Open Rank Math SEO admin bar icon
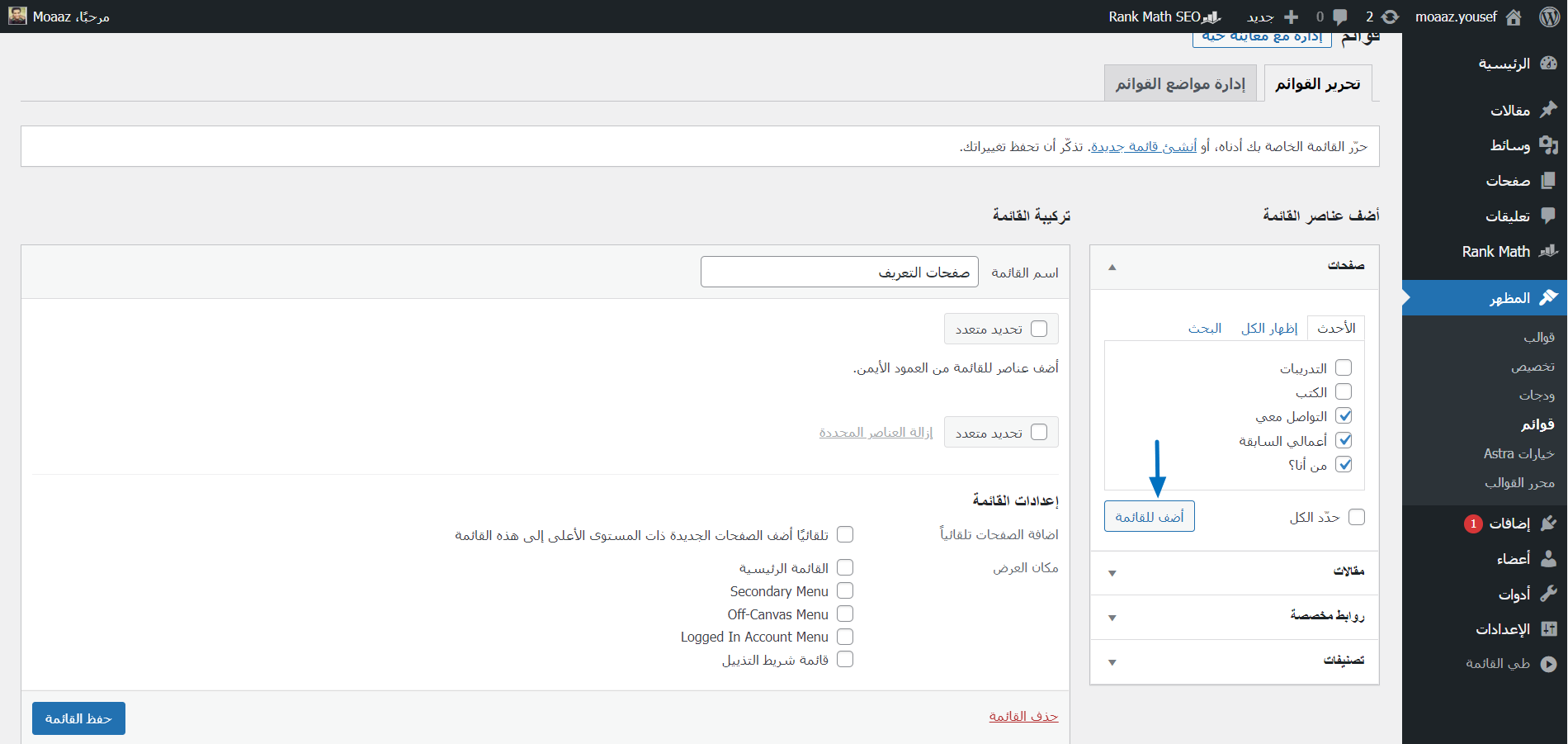Screen dimensions: 1568x744 1211,17
